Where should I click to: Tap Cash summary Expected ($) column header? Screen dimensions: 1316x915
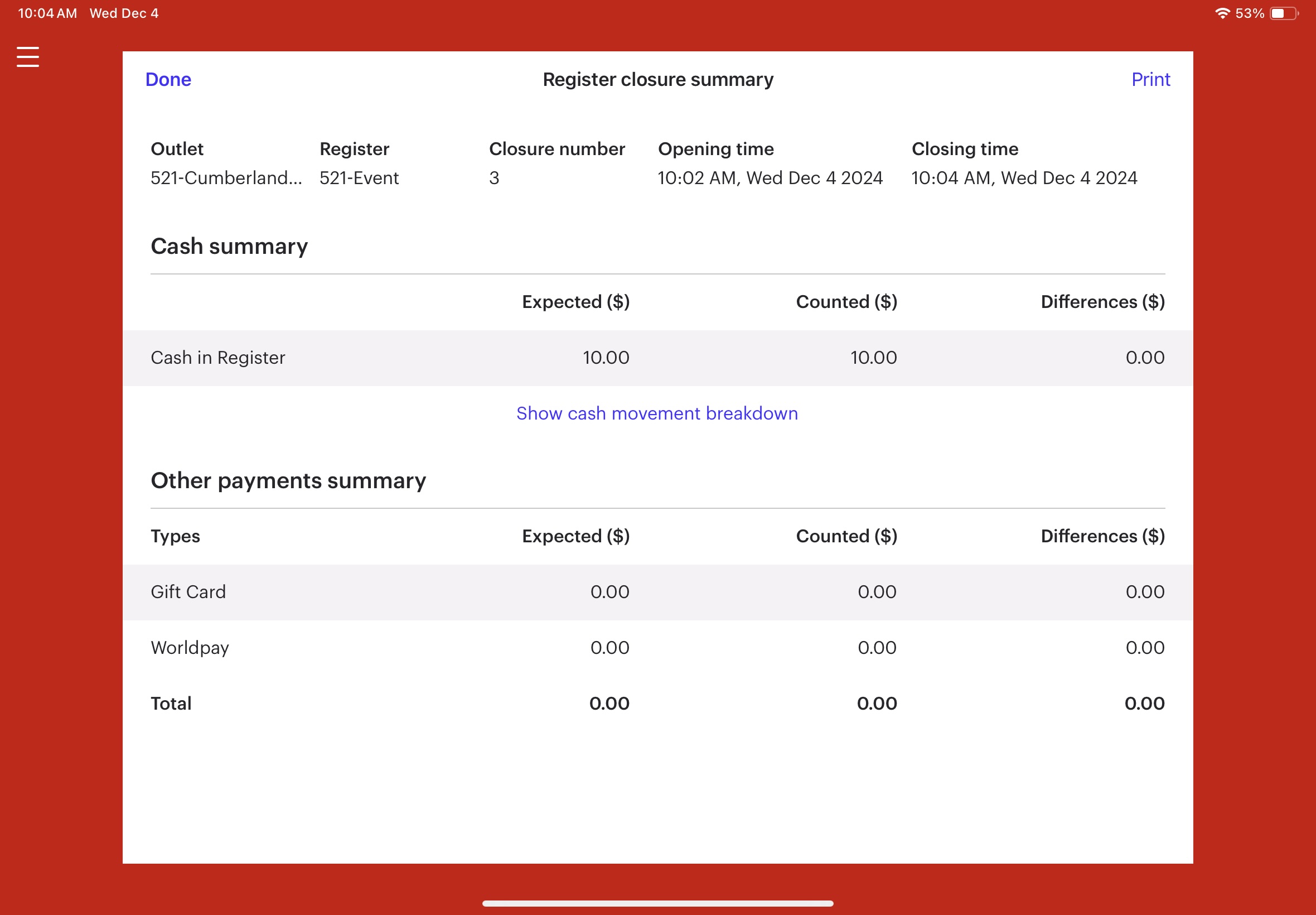(x=576, y=302)
